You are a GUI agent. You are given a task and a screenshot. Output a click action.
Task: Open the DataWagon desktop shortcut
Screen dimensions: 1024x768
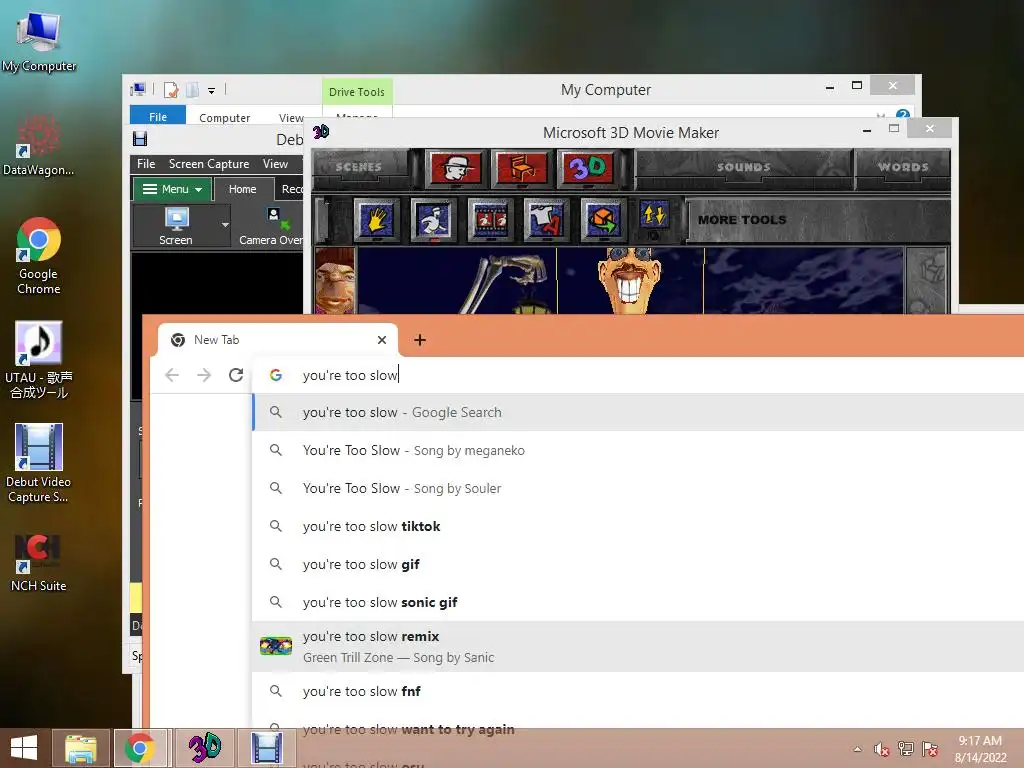(39, 145)
